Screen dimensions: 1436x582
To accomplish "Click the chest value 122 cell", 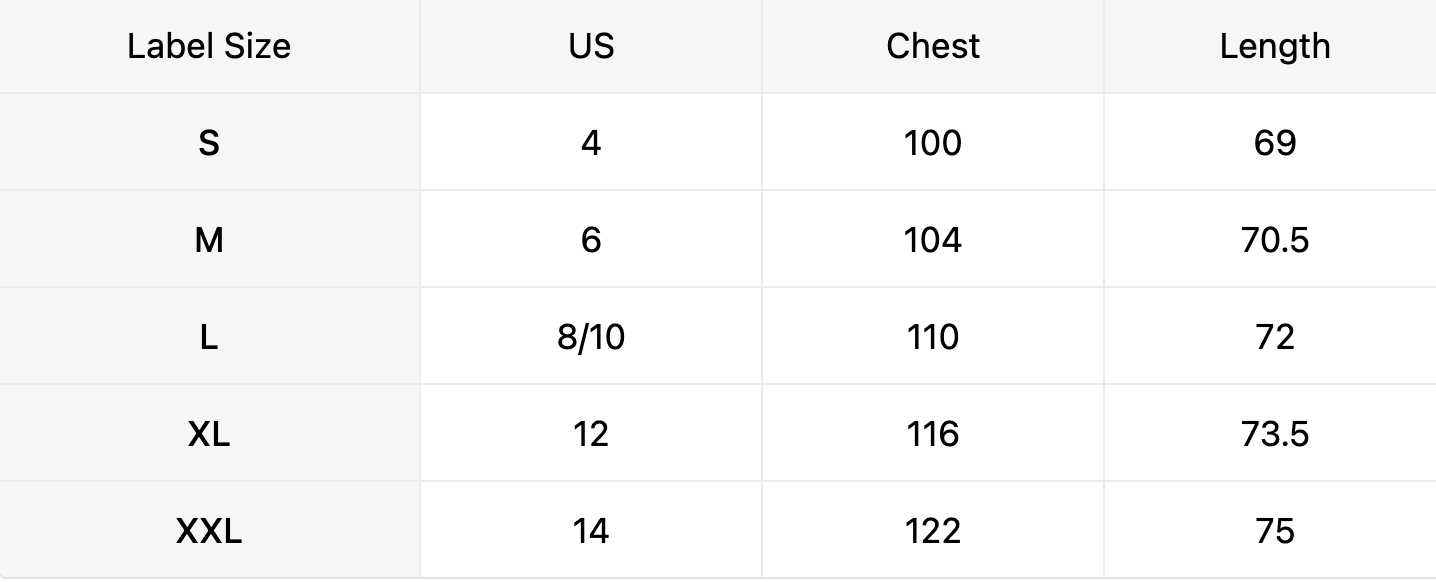I will [x=933, y=531].
